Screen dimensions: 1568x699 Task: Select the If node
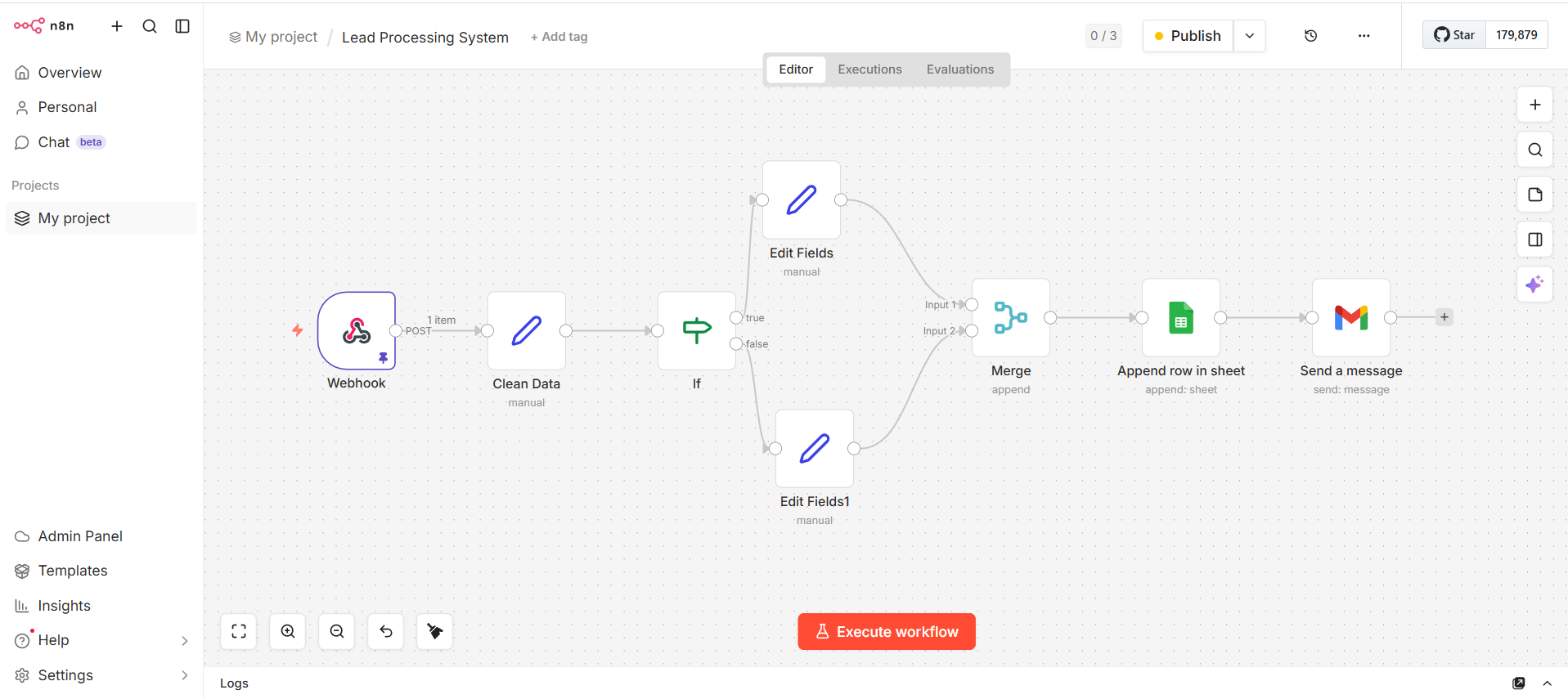tap(697, 330)
